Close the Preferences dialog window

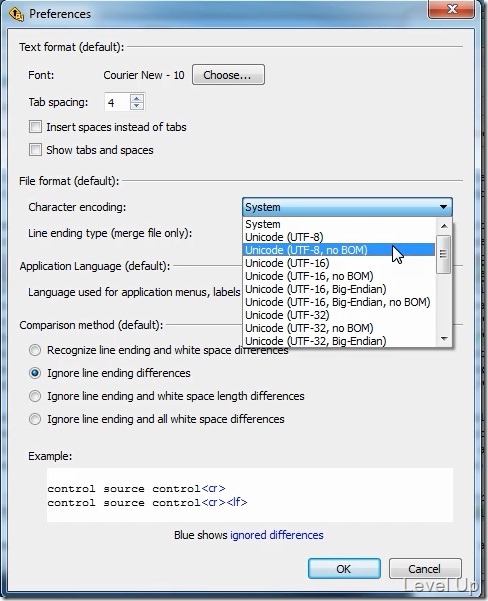click(452, 9)
